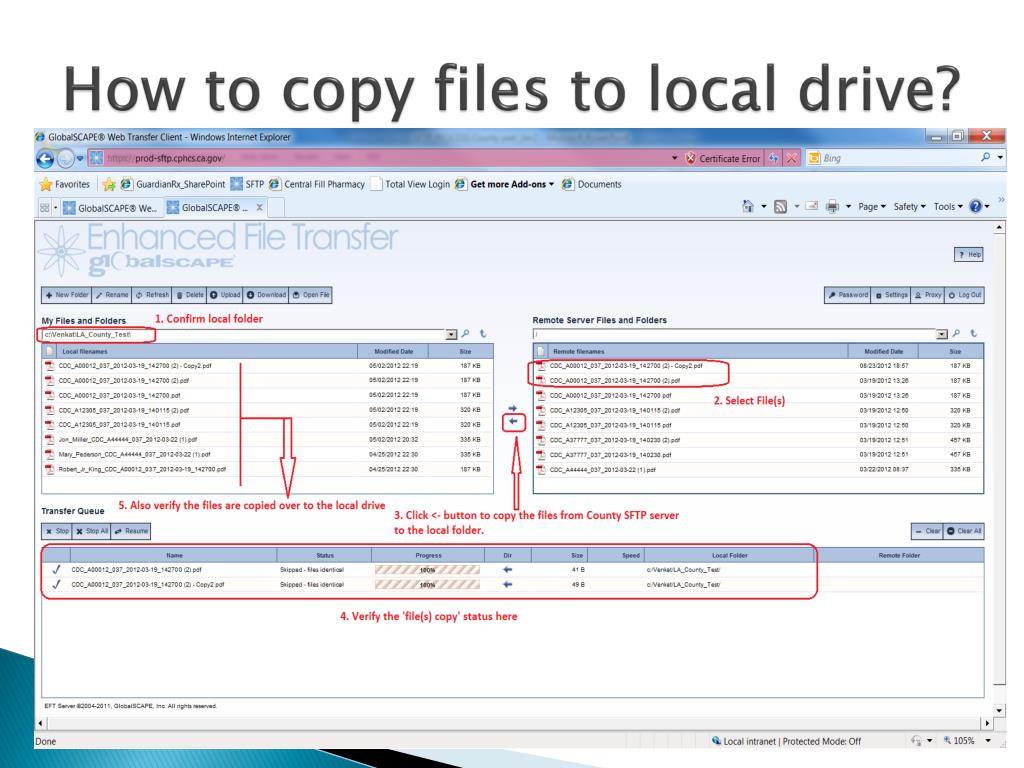Select remote file CDC_A44444_037_2012-03-22 (1).pdf

coord(758,470)
